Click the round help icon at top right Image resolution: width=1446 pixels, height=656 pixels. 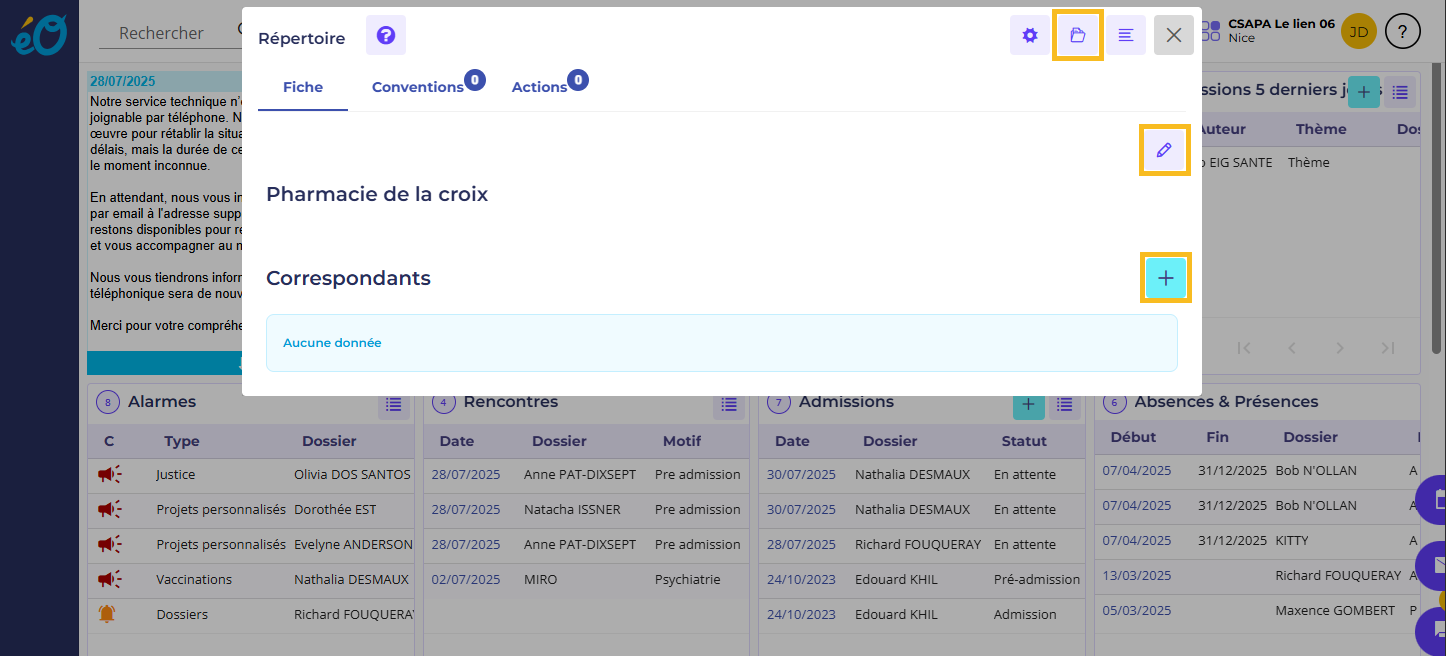(x=1403, y=32)
